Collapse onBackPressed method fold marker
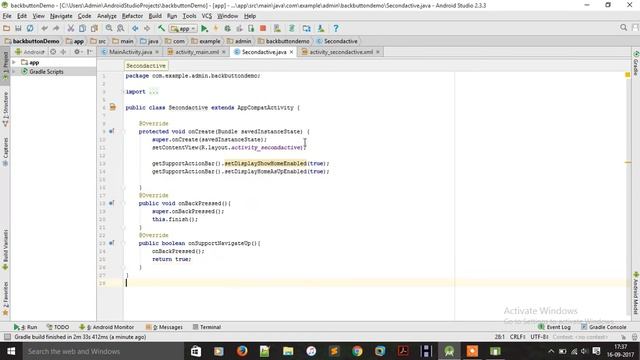The width and height of the screenshot is (640, 360). pos(124,203)
